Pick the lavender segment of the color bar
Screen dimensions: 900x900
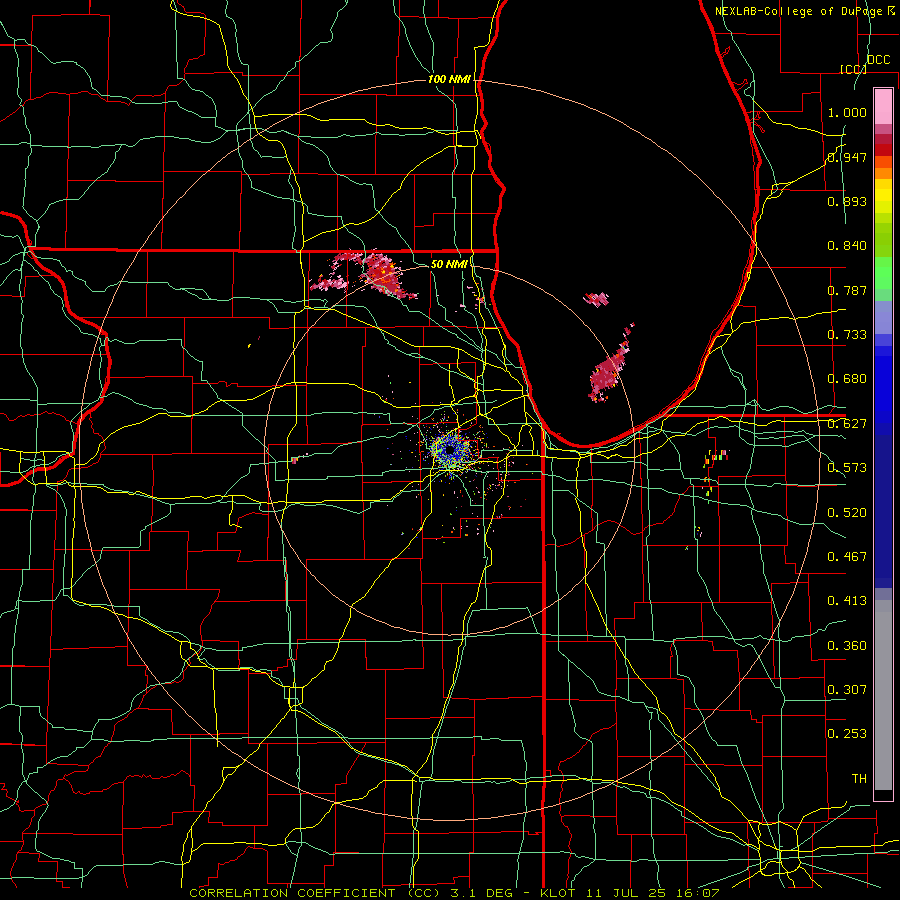click(x=883, y=317)
